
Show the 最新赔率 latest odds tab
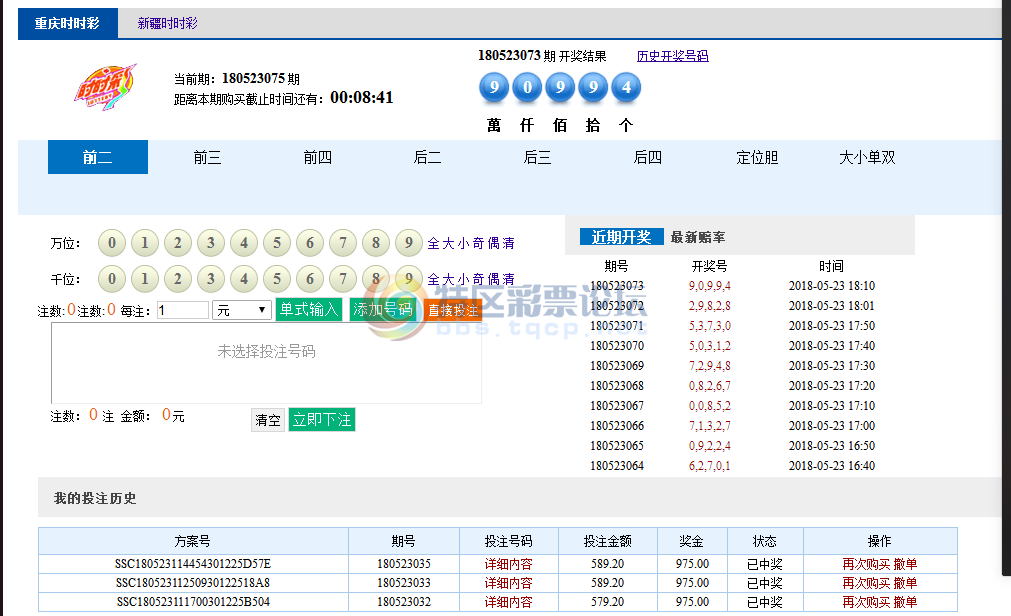(698, 237)
